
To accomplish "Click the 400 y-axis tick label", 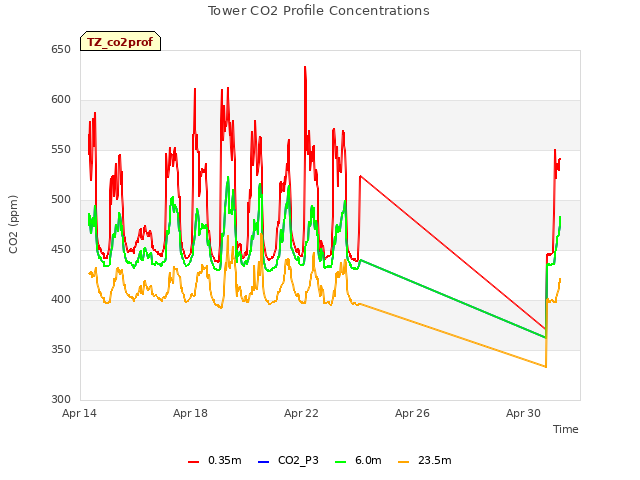I will 61,300.
